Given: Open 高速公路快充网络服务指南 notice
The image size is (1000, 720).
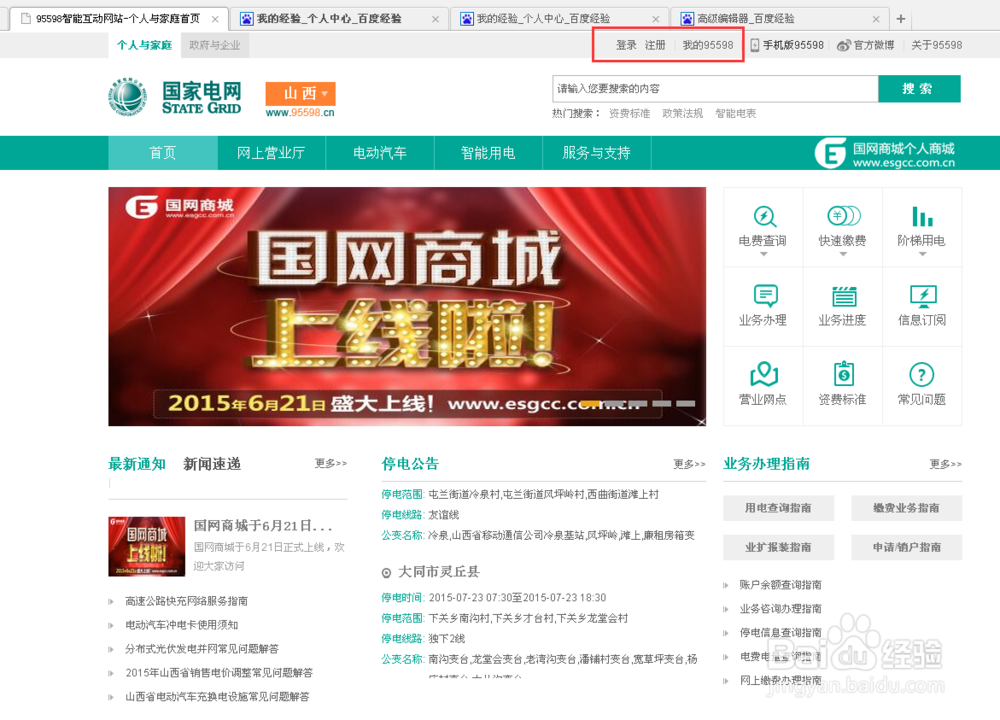Looking at the screenshot, I should click(x=186, y=601).
